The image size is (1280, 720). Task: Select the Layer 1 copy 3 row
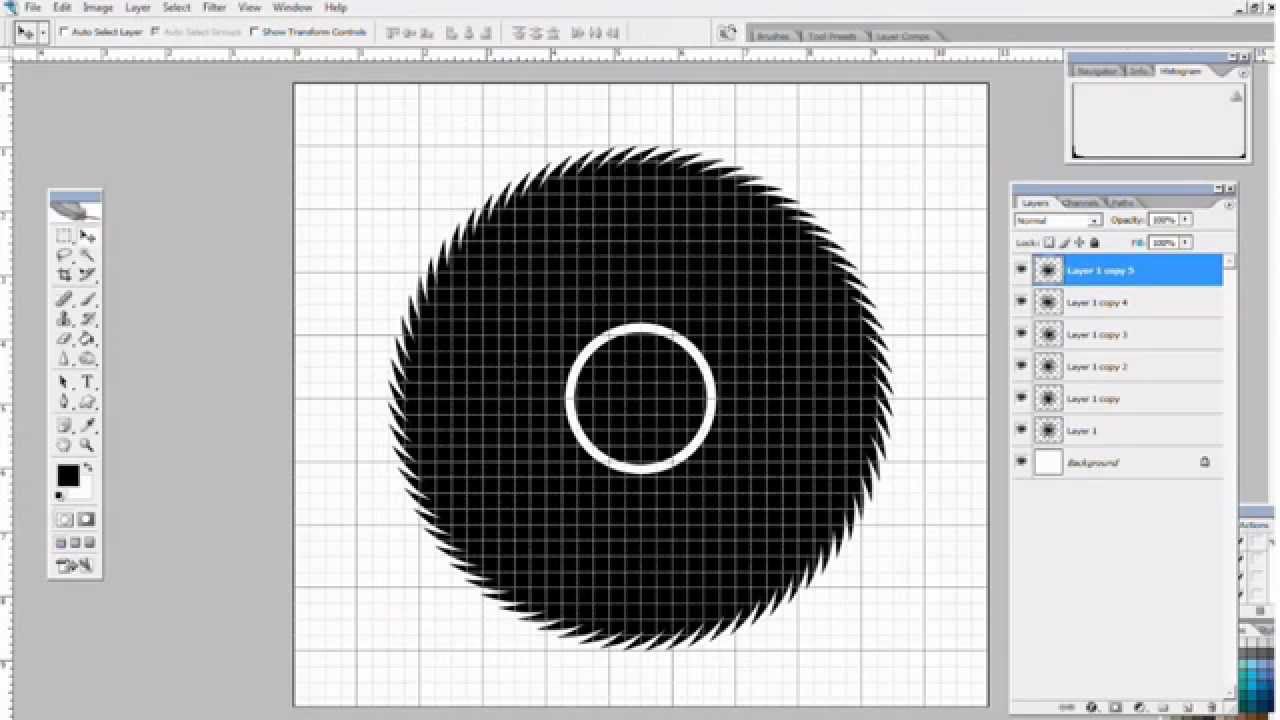tap(1127, 334)
